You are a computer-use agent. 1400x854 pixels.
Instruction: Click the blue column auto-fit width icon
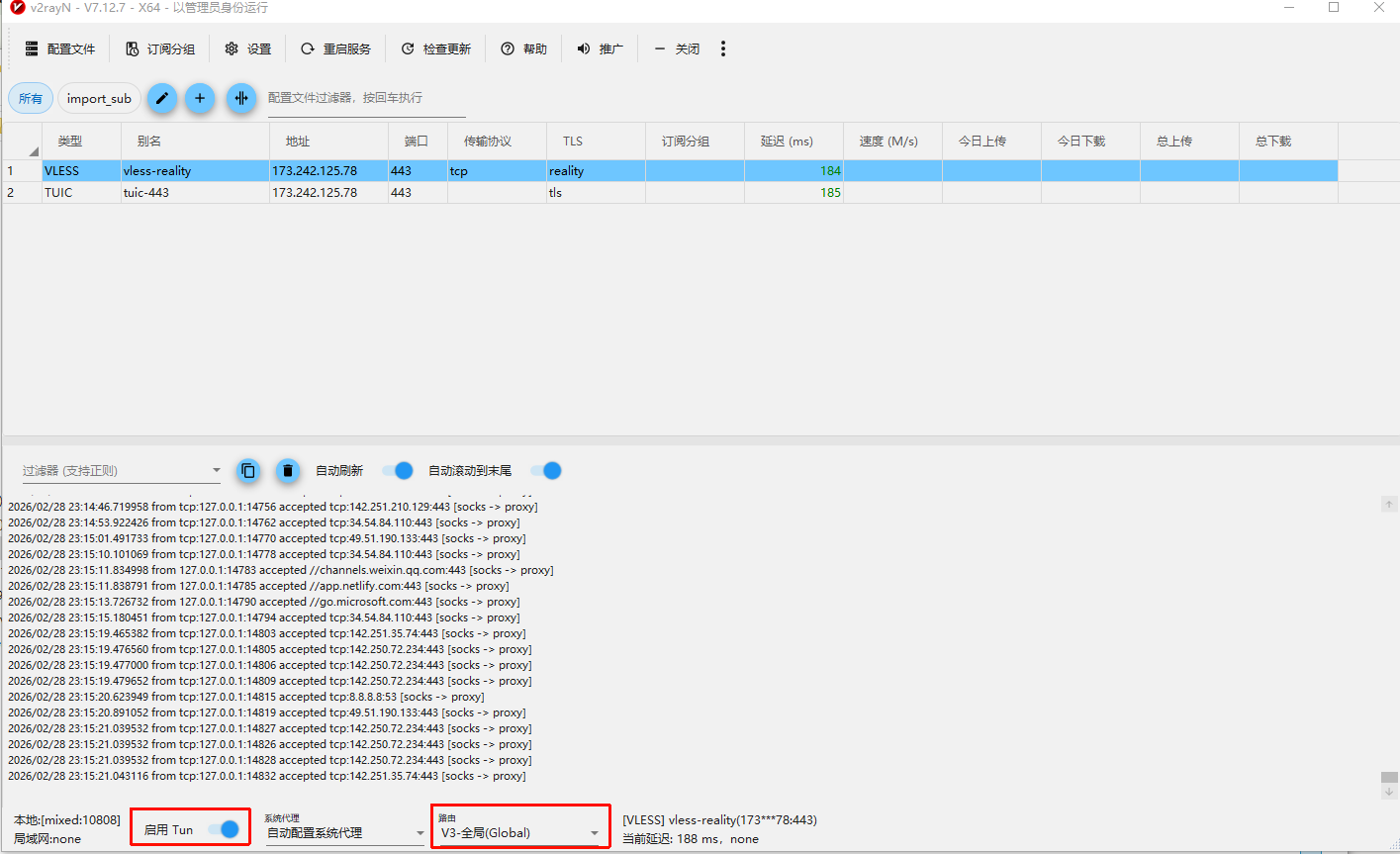click(241, 98)
